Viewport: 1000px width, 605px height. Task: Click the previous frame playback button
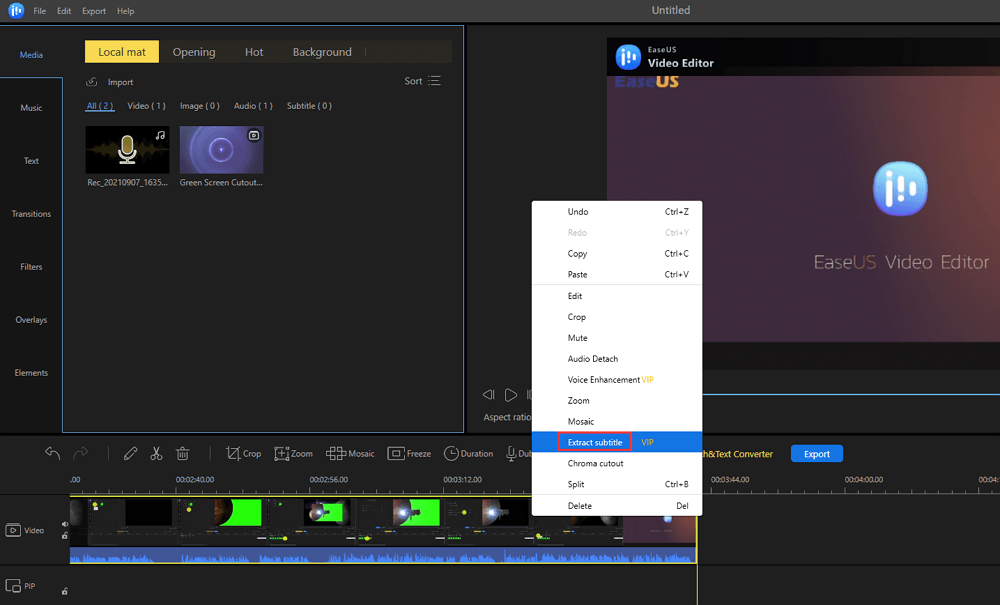(x=489, y=395)
